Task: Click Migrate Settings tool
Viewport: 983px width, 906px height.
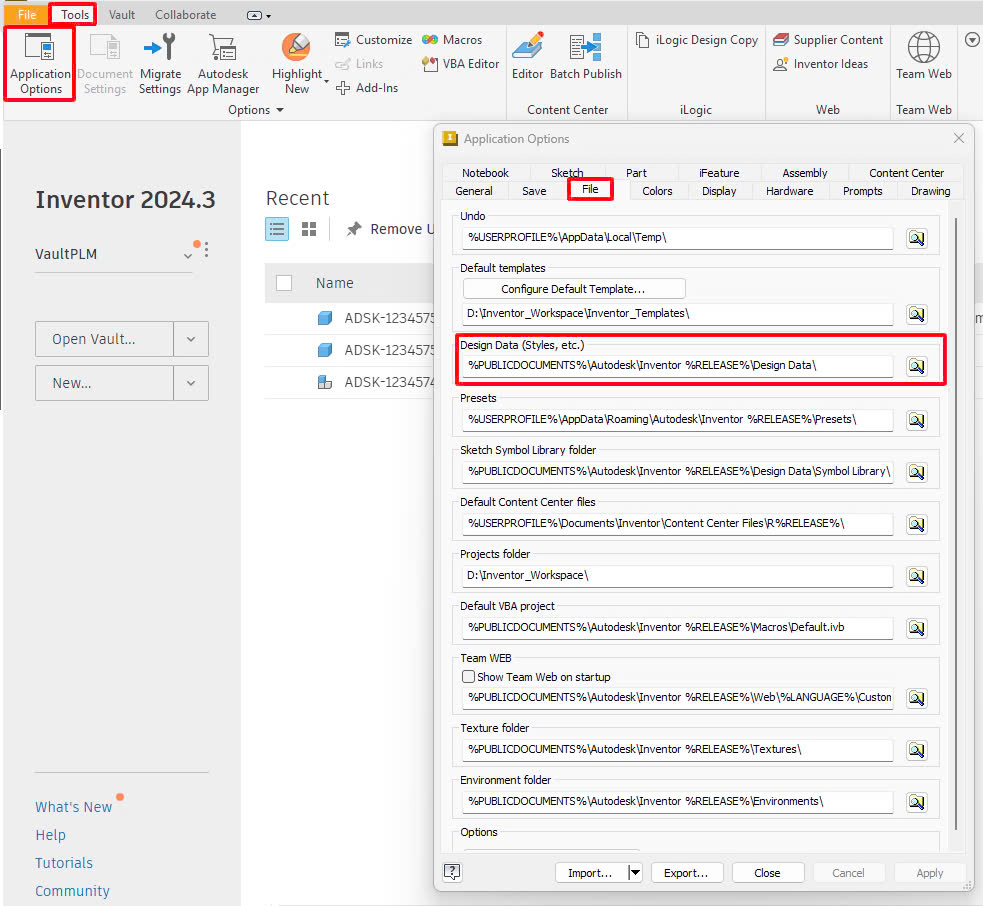Action: 160,63
